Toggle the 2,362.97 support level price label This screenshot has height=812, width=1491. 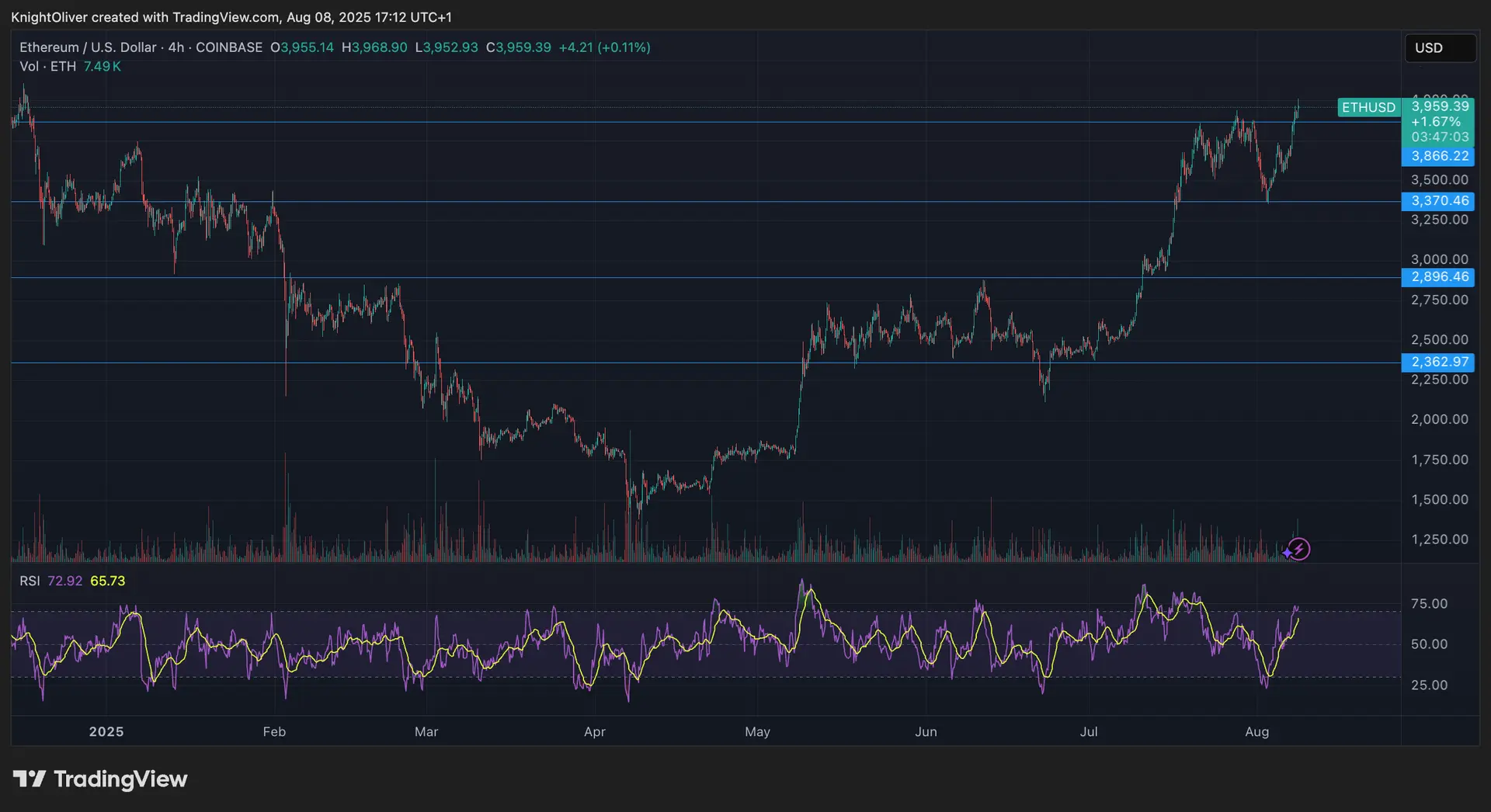(x=1439, y=362)
